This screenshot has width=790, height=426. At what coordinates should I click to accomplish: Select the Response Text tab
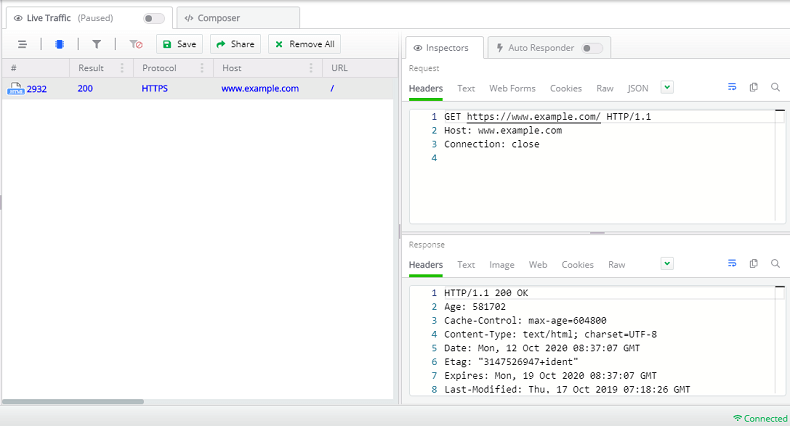coord(466,265)
